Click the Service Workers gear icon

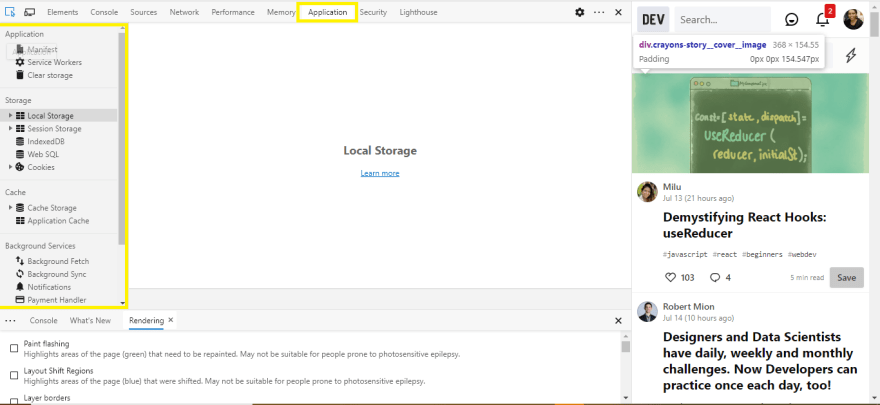[x=20, y=62]
